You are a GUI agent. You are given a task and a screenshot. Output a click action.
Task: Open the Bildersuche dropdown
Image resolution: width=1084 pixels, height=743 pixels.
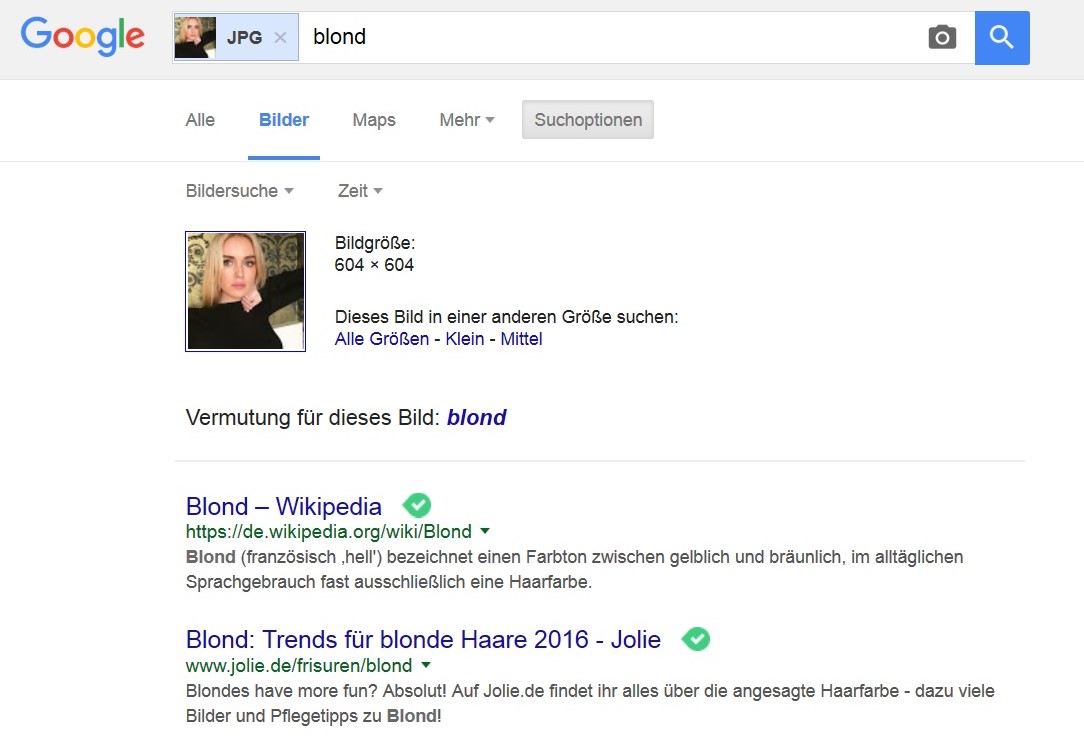[x=239, y=191]
